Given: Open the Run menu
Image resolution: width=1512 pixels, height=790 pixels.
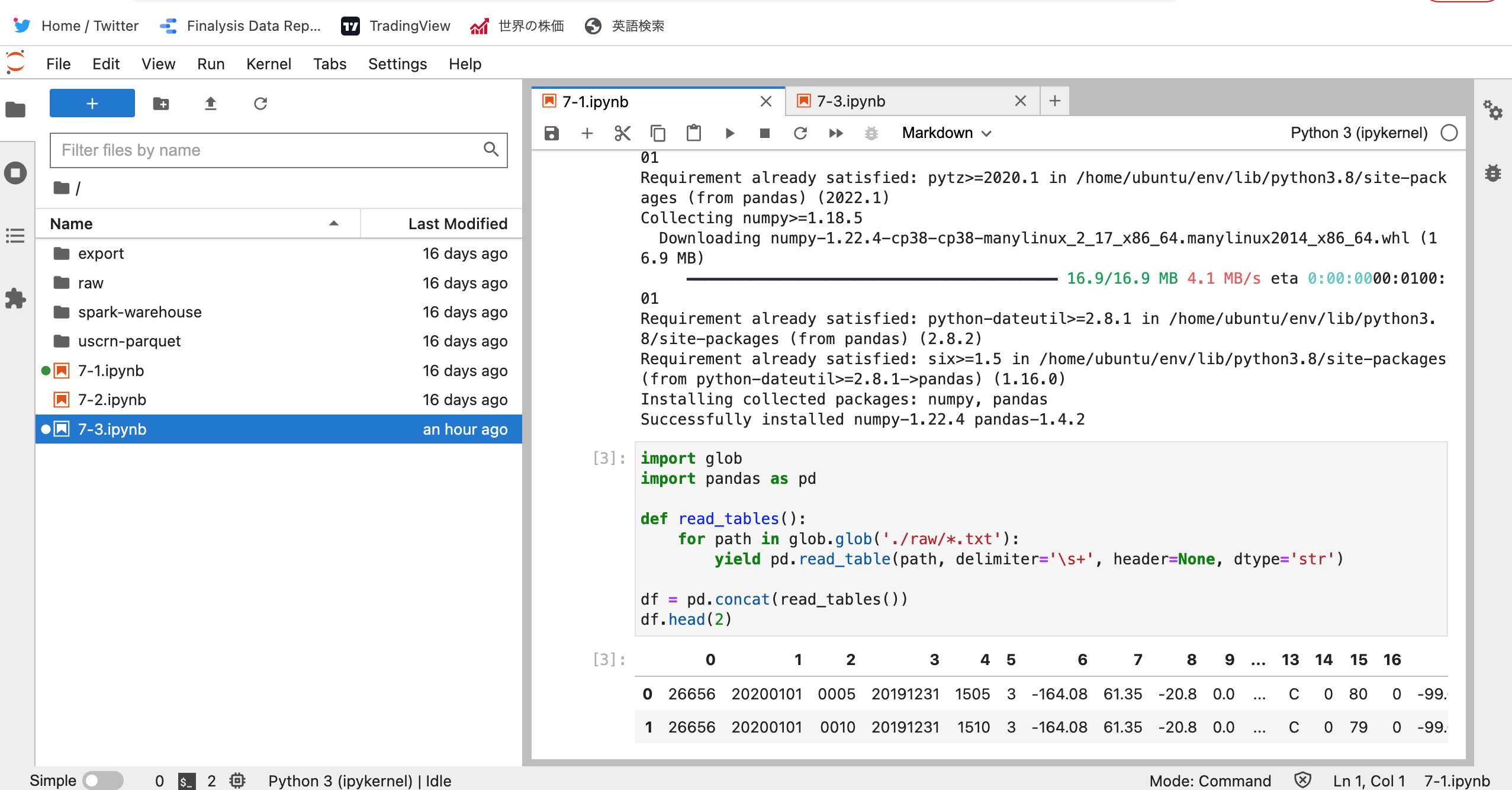Looking at the screenshot, I should click(x=211, y=63).
